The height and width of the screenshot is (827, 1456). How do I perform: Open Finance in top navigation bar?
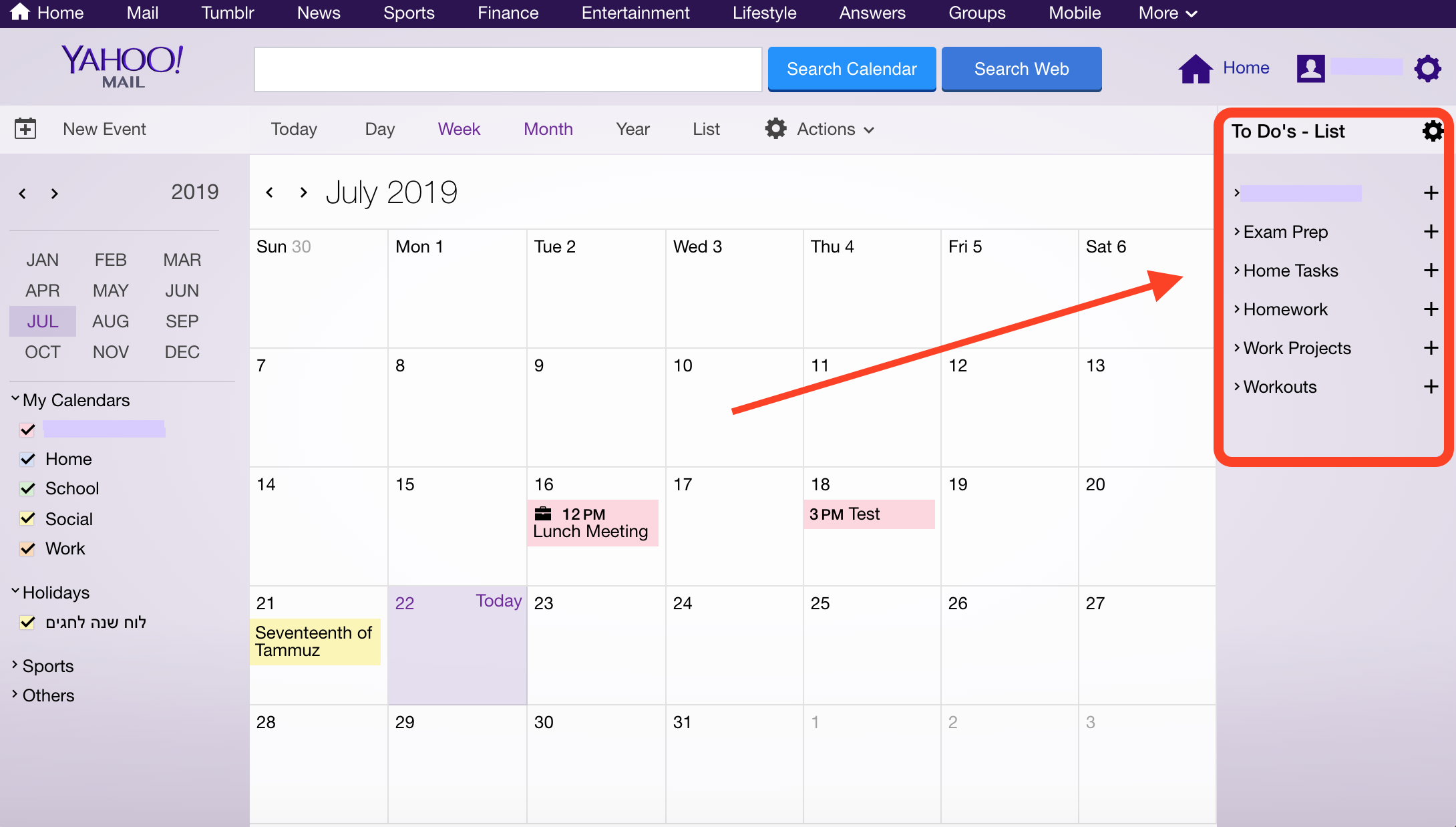[508, 13]
